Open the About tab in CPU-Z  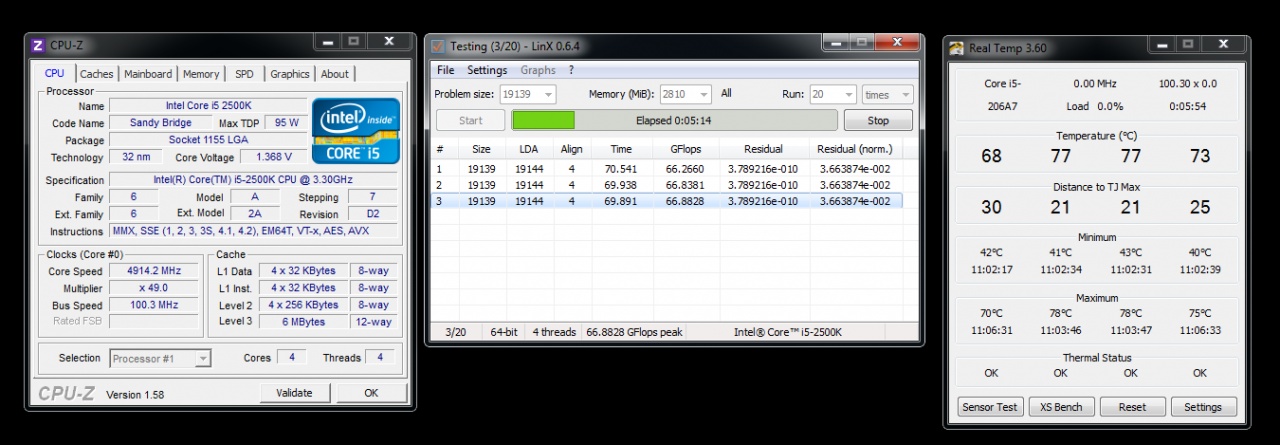point(335,74)
